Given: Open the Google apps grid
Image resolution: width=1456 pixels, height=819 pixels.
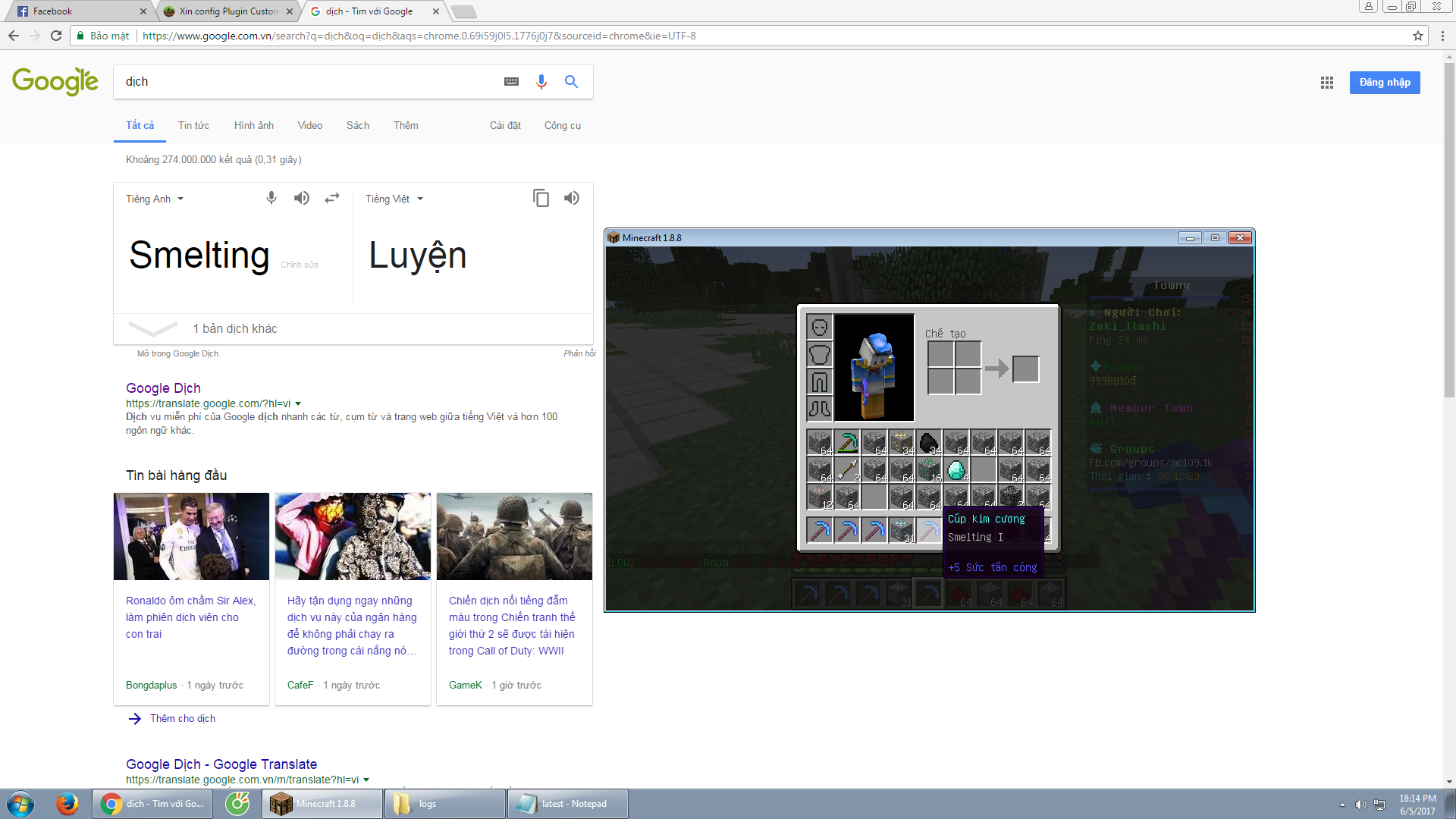Looking at the screenshot, I should coord(1326,83).
